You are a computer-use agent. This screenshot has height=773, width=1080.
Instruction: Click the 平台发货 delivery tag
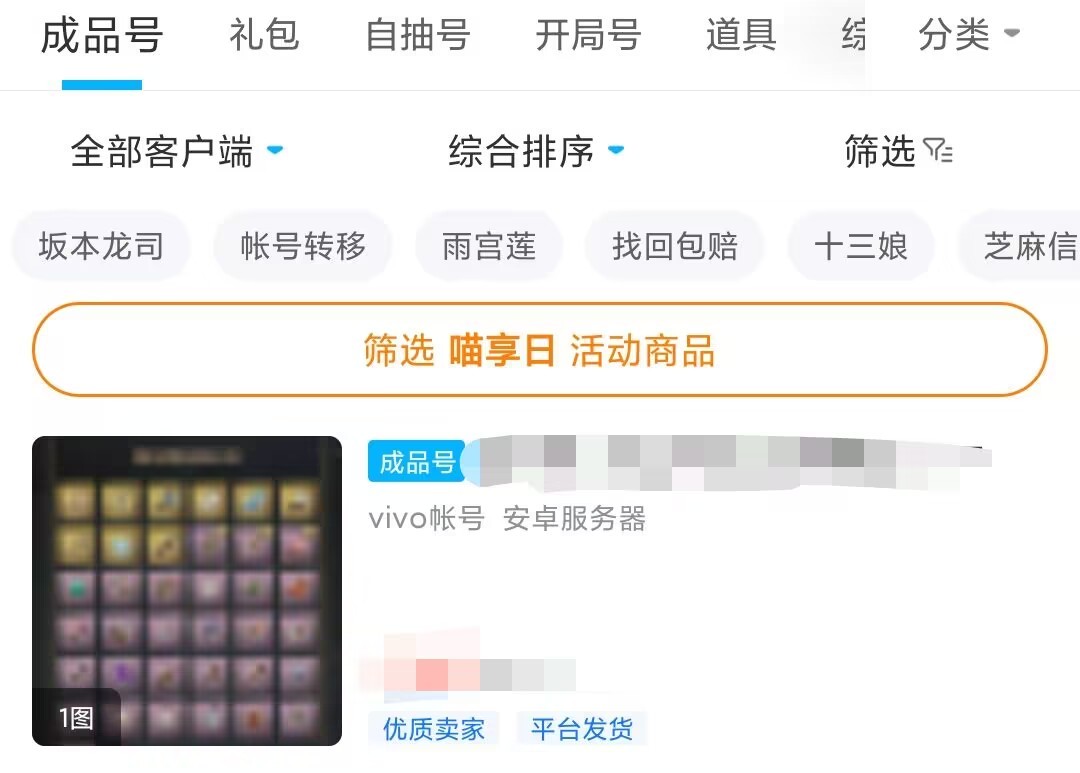(582, 729)
